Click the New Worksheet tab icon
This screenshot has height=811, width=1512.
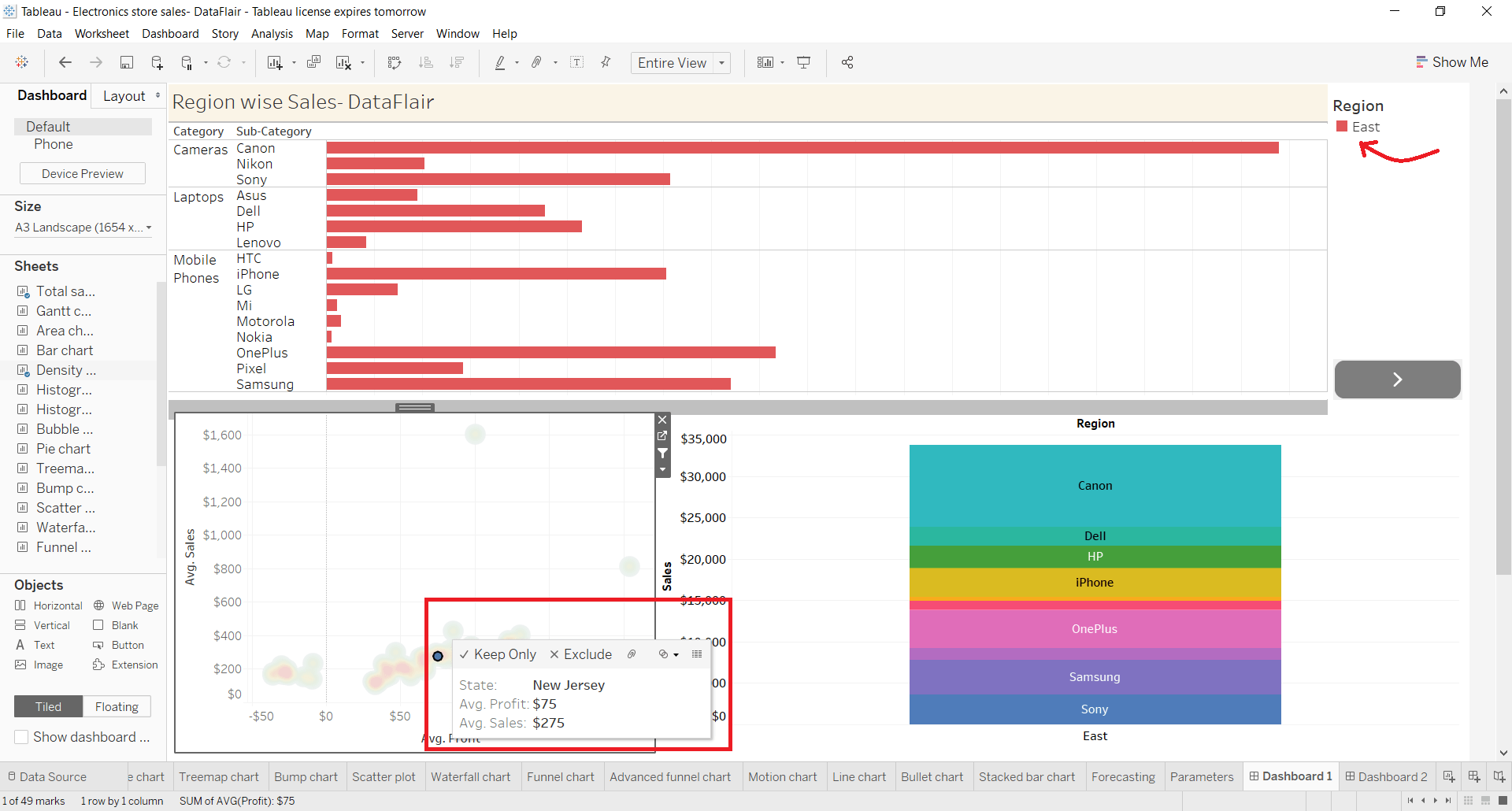pyautogui.click(x=1449, y=776)
